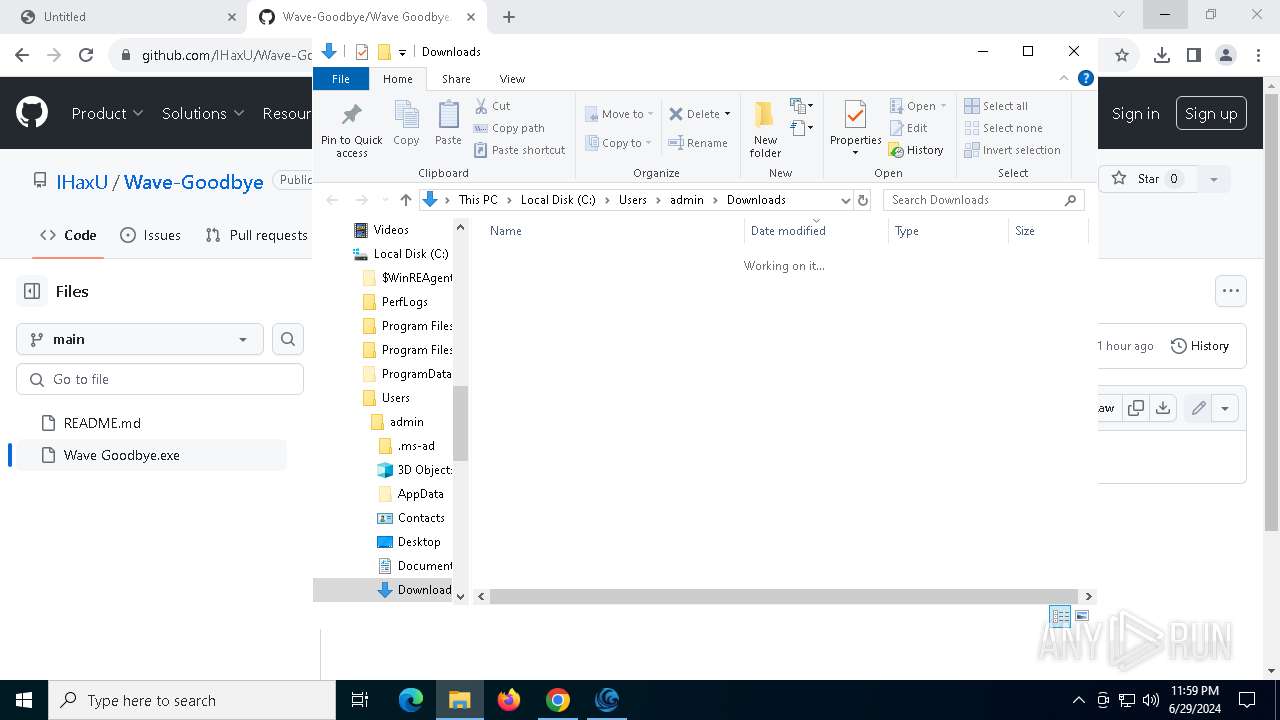Switch to the Home ribbon tab
The width and height of the screenshot is (1280, 720).
click(397, 79)
